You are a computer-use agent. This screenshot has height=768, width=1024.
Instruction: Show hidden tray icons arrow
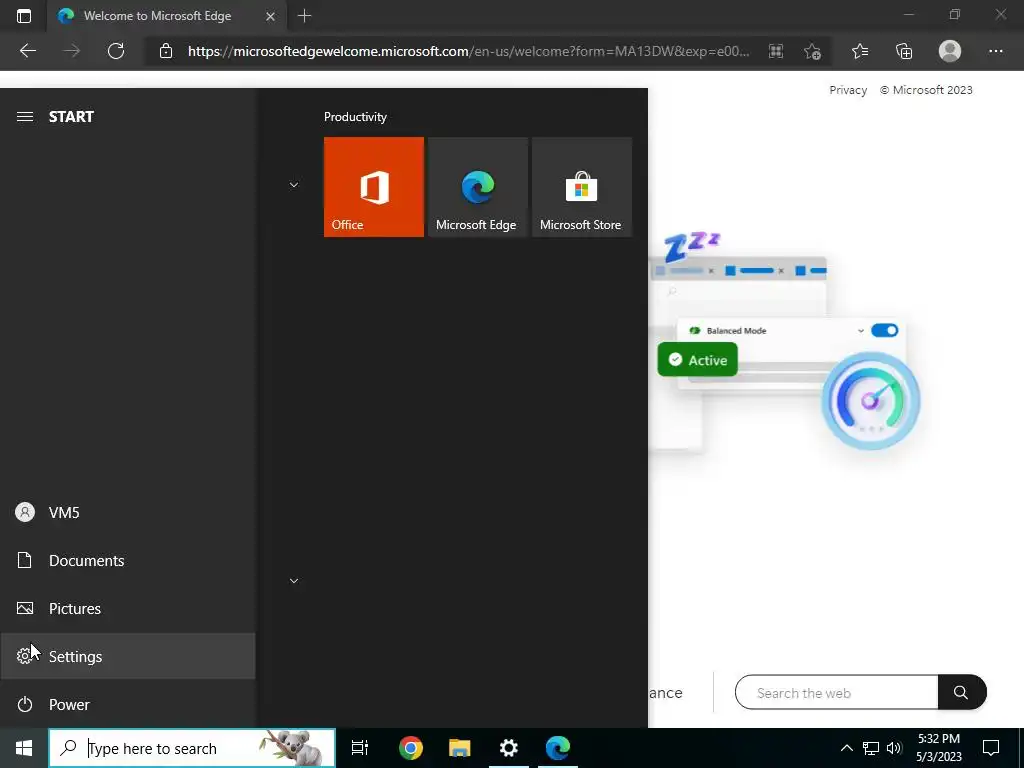[846, 748]
